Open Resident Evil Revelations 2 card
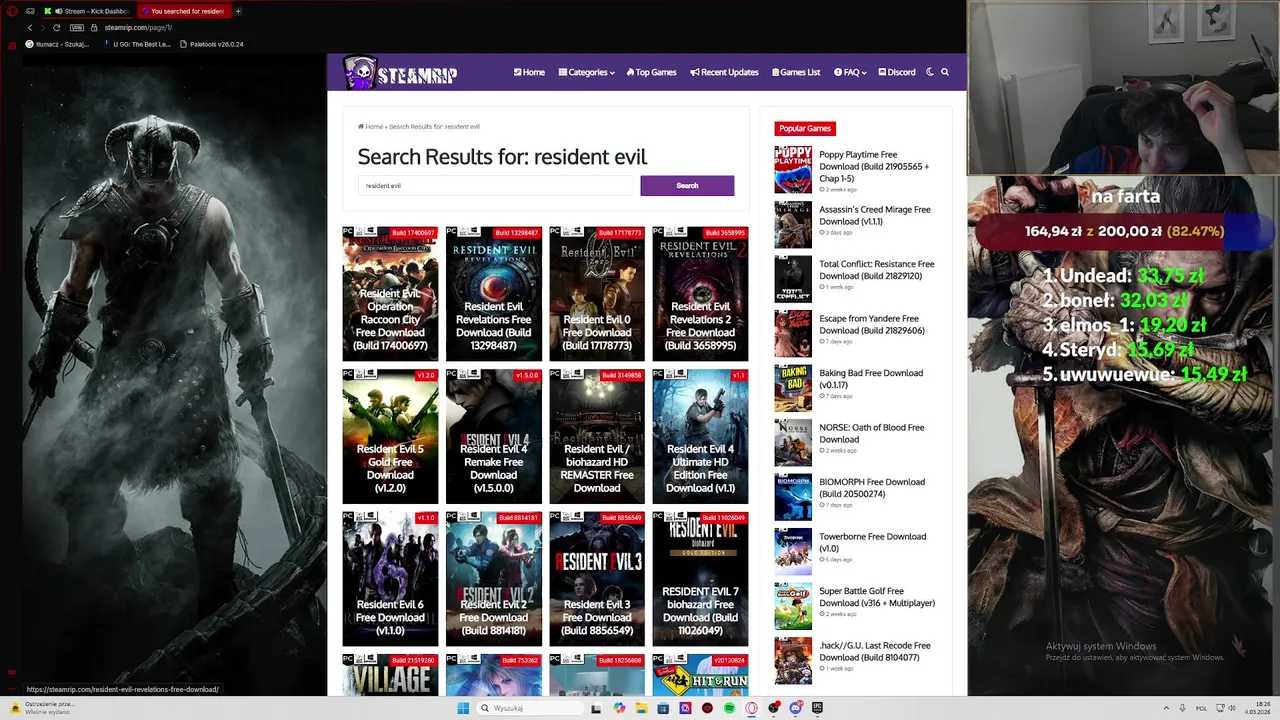The image size is (1280, 720). coord(700,294)
